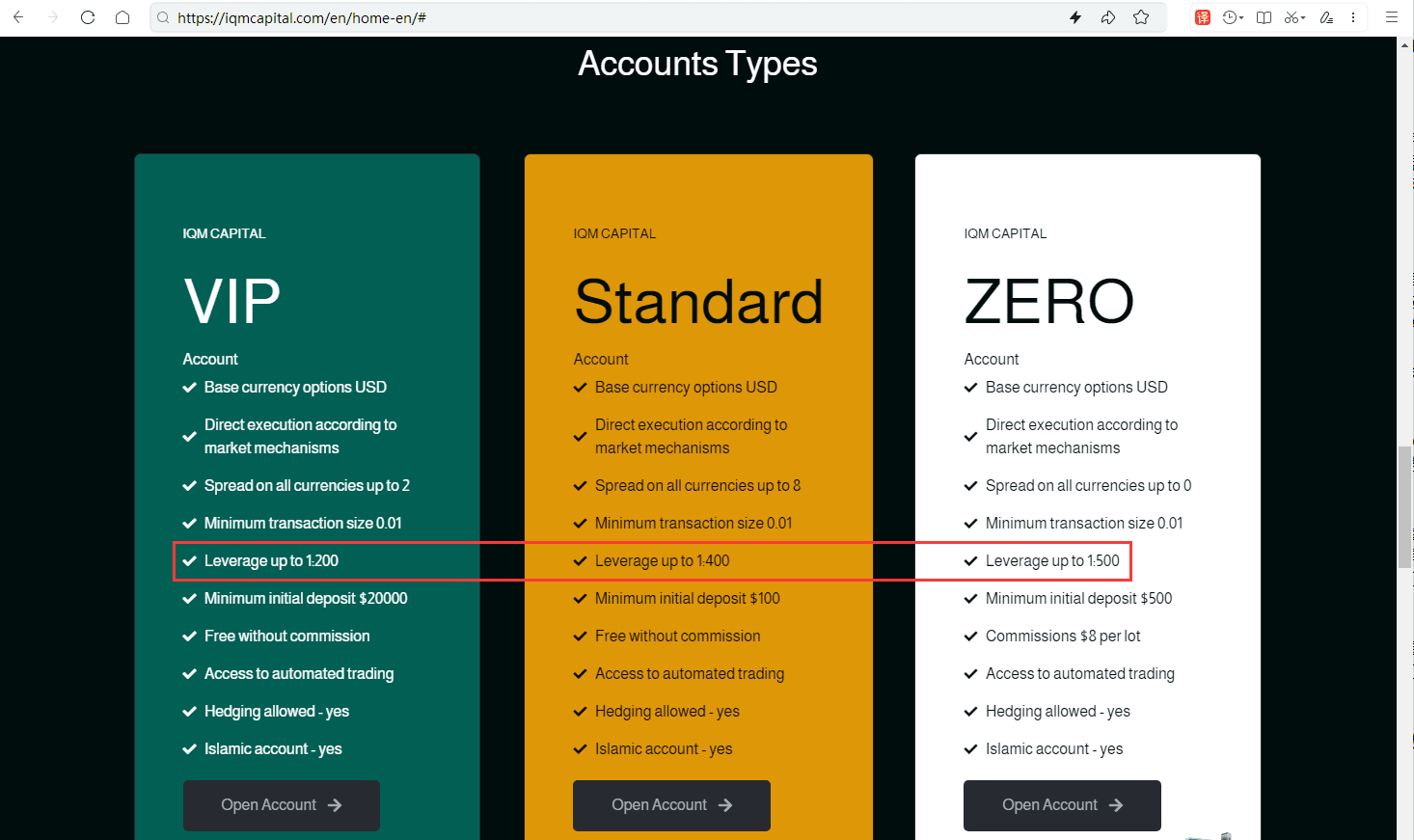
Task: Click 'Minimum initial deposit $20000' text
Action: point(306,599)
